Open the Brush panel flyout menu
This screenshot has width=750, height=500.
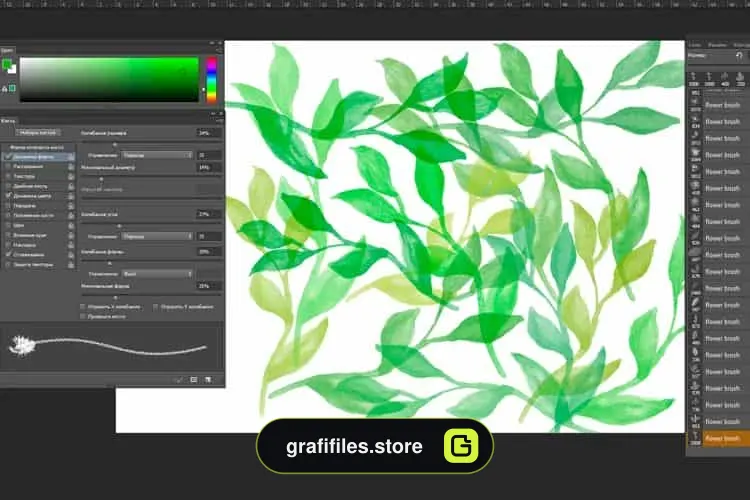click(219, 121)
